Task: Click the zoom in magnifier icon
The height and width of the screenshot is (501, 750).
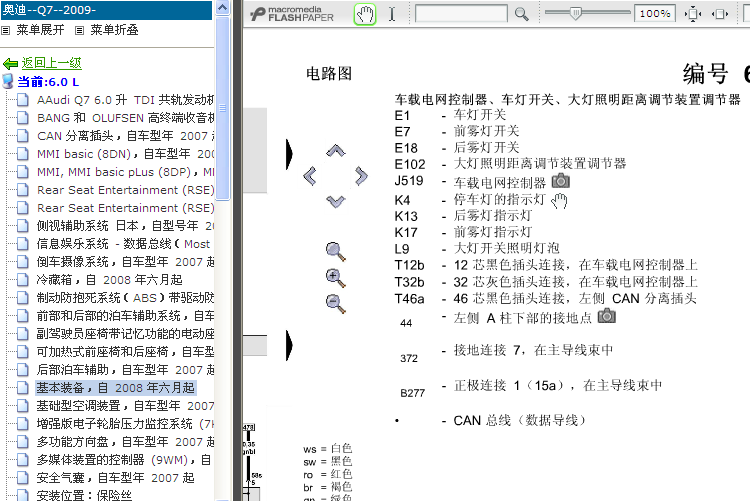Action: point(335,278)
